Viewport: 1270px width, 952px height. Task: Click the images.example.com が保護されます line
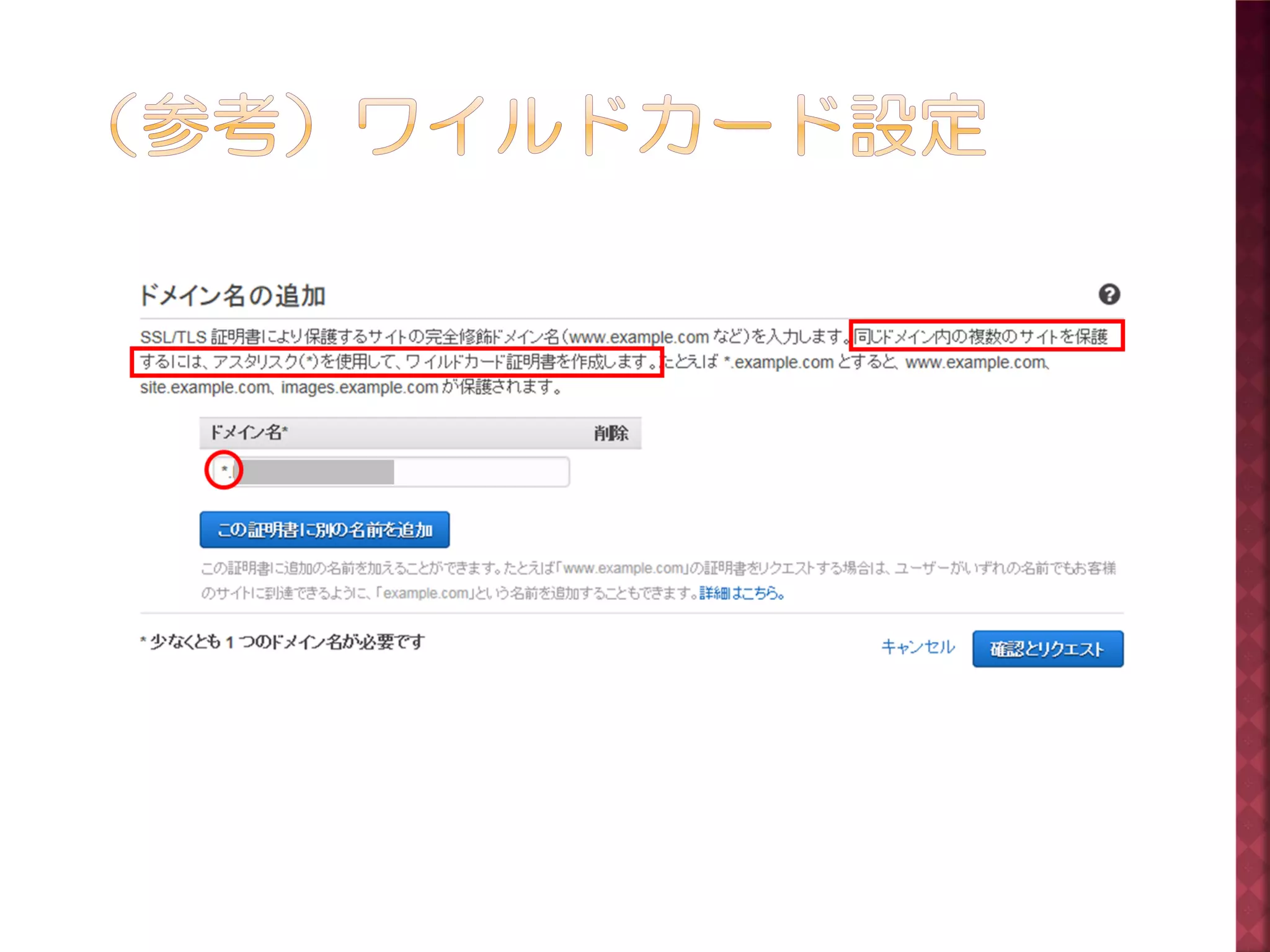coord(420,387)
